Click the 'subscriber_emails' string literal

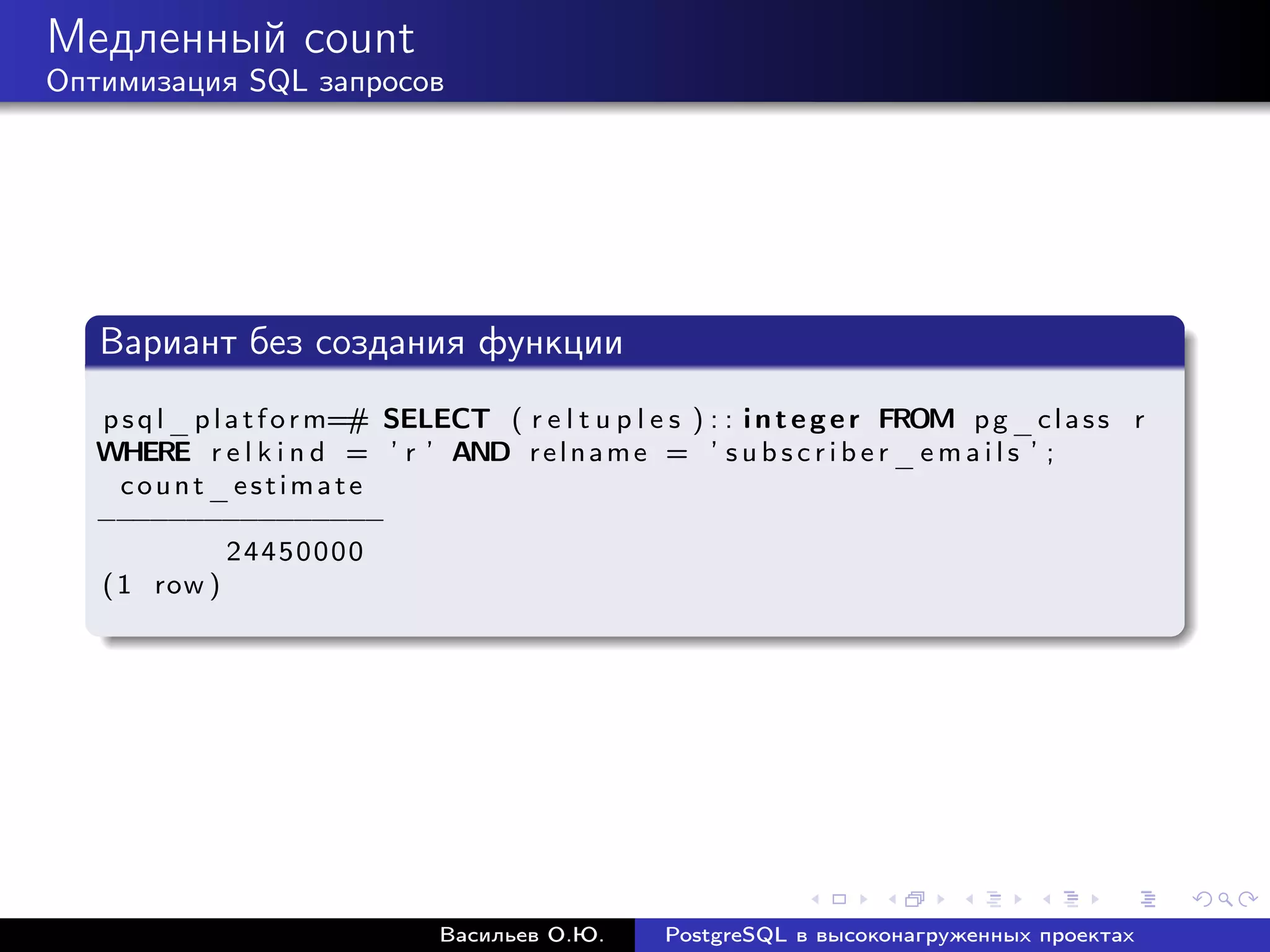(x=874, y=454)
